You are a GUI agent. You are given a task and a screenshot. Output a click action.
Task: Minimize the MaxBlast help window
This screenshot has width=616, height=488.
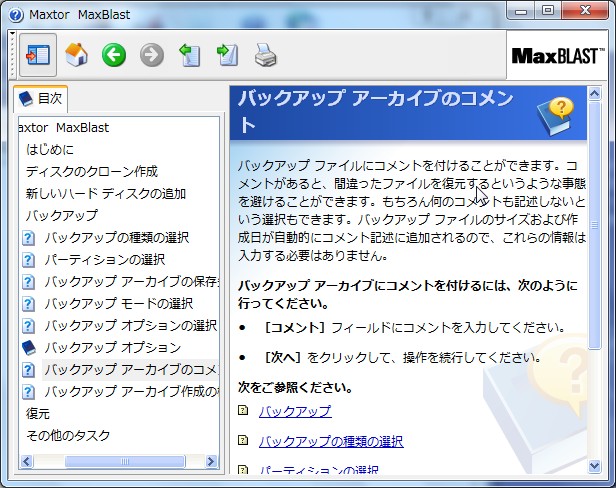[521, 11]
